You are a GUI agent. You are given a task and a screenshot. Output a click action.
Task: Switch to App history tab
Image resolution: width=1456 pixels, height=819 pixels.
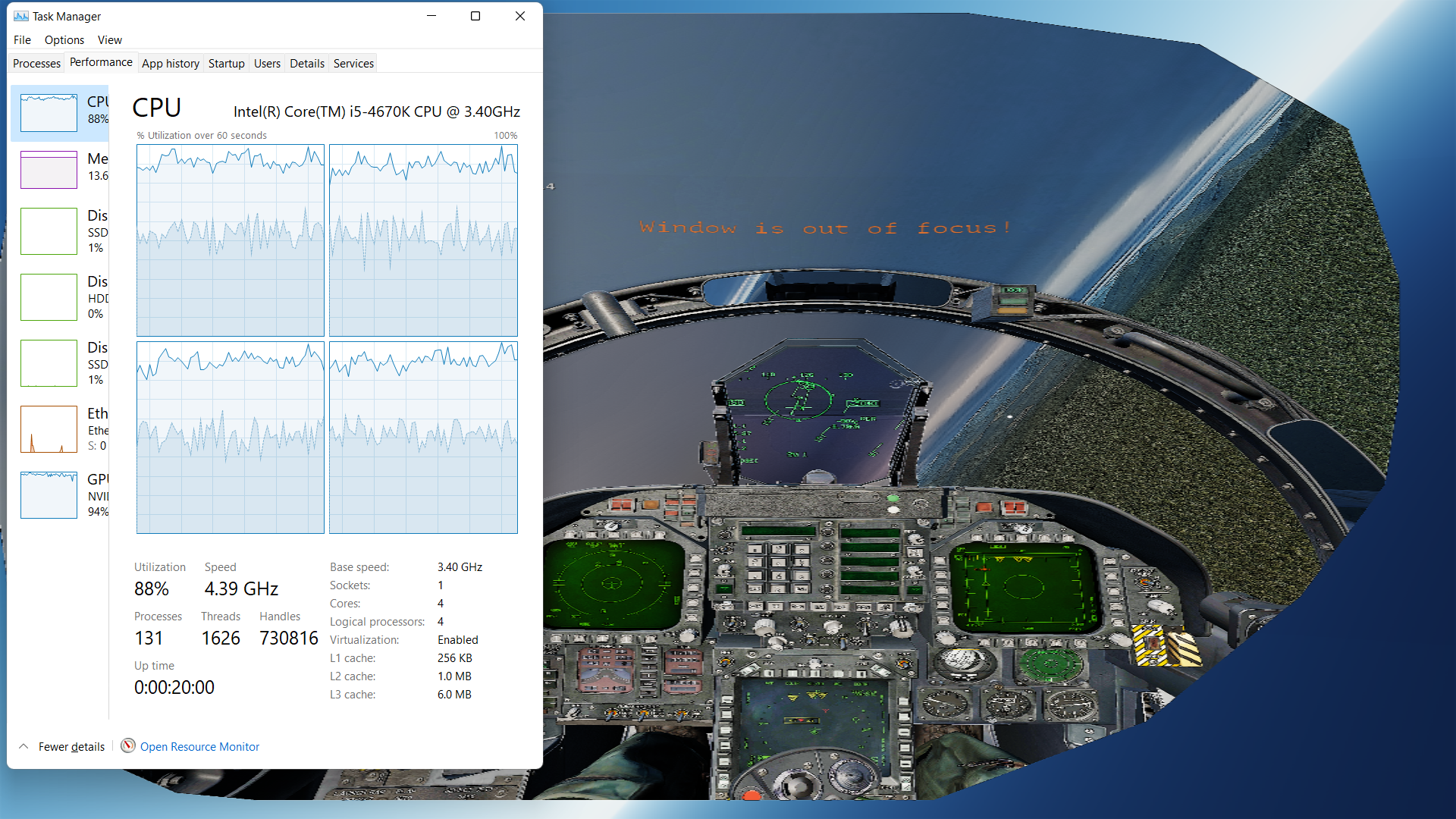pyautogui.click(x=171, y=64)
